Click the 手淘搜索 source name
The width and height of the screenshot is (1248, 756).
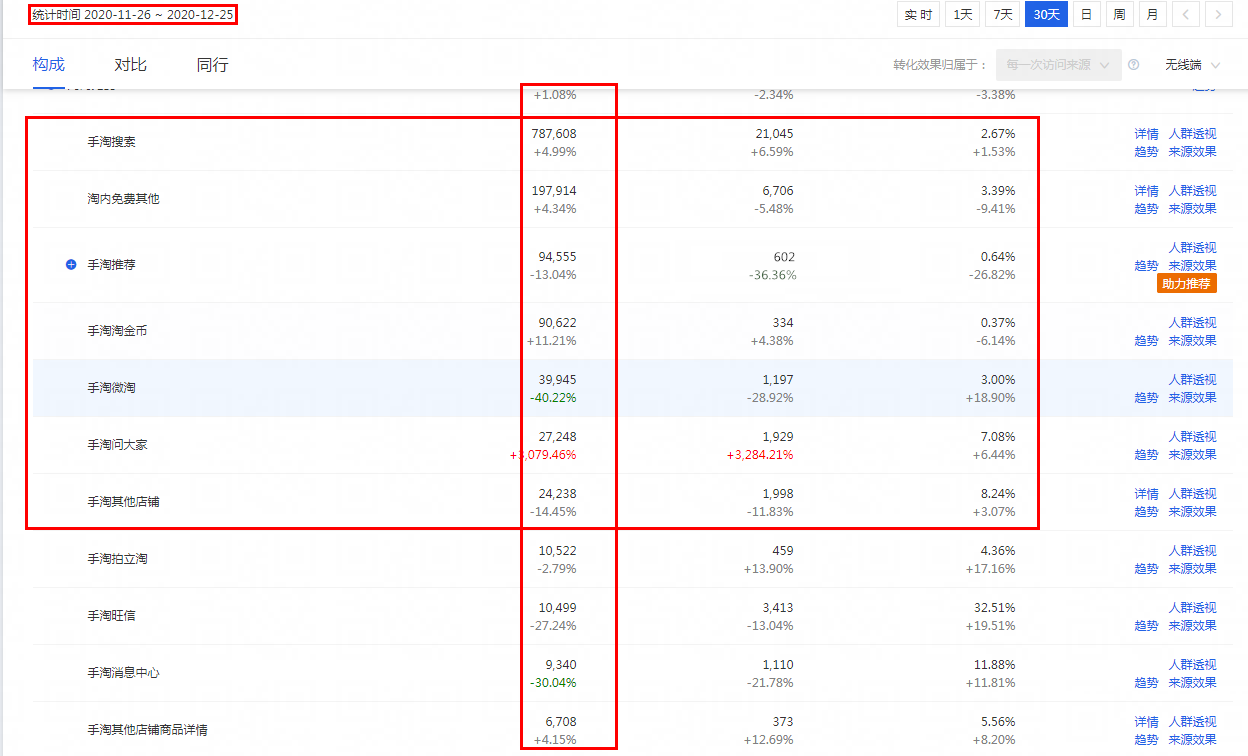[111, 142]
